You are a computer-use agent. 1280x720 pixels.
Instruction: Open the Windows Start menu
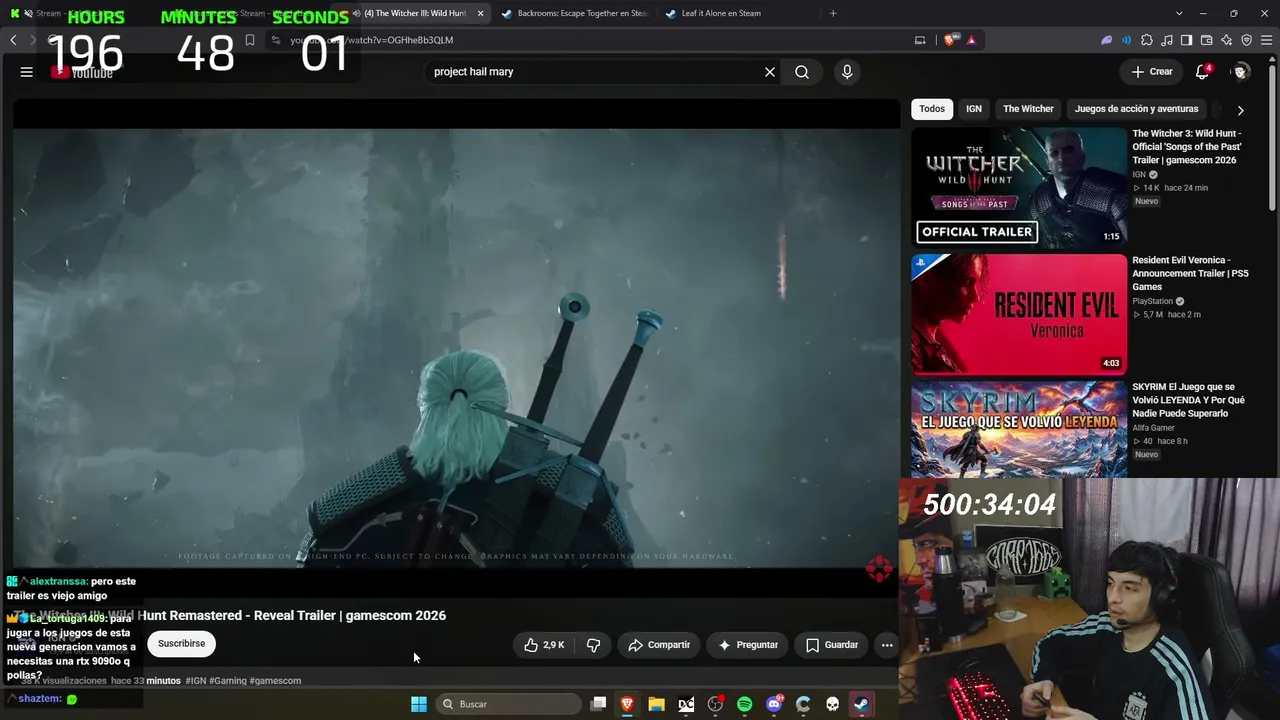419,704
